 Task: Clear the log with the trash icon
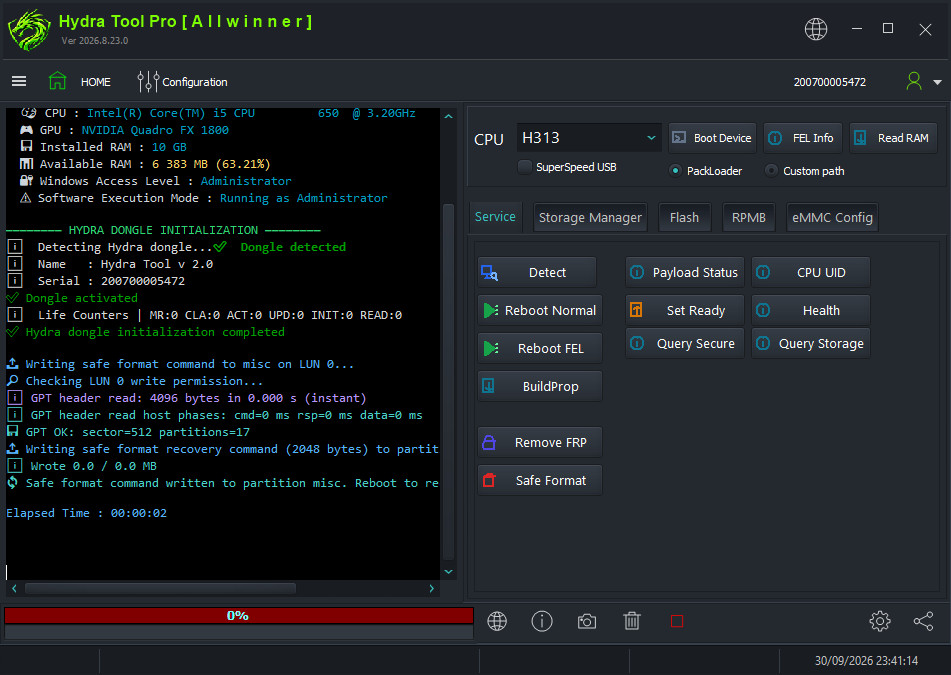pyautogui.click(x=631, y=621)
